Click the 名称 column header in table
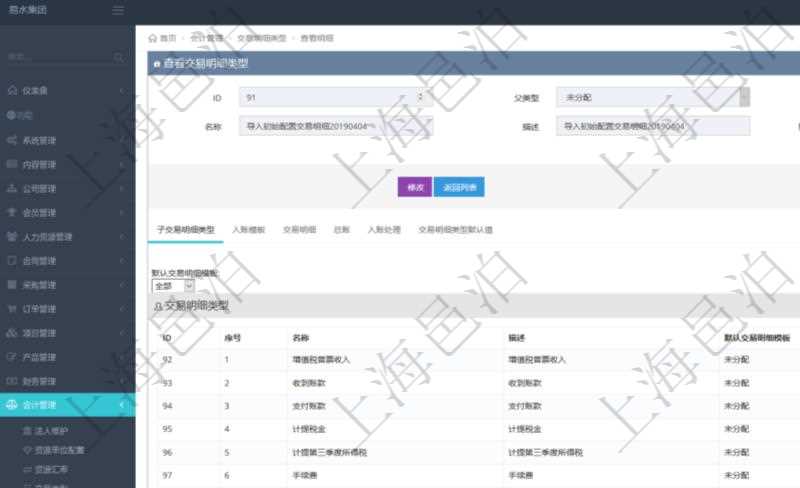This screenshot has width=800, height=488. tap(301, 338)
